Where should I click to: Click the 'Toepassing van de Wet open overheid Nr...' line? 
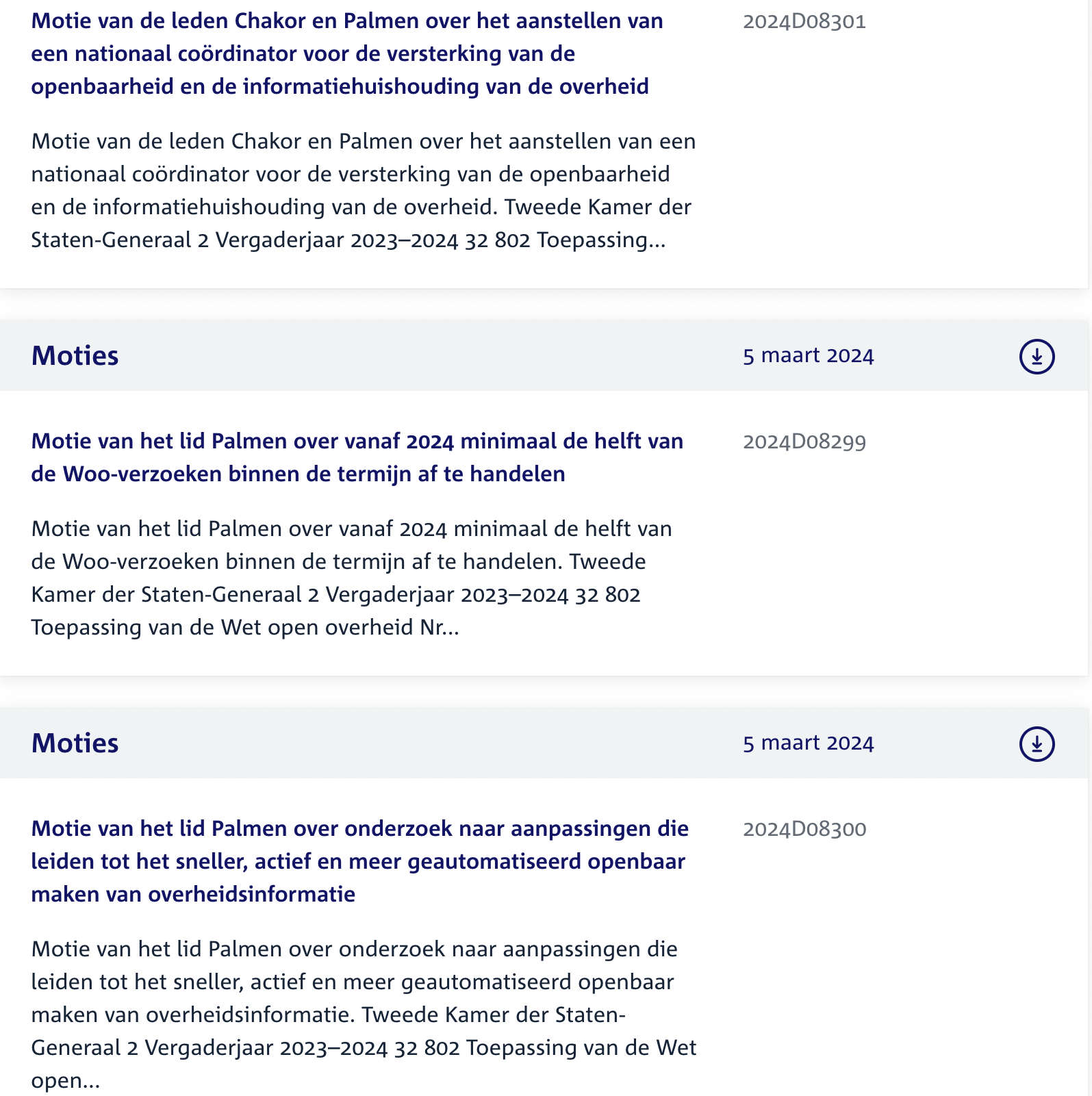(245, 628)
